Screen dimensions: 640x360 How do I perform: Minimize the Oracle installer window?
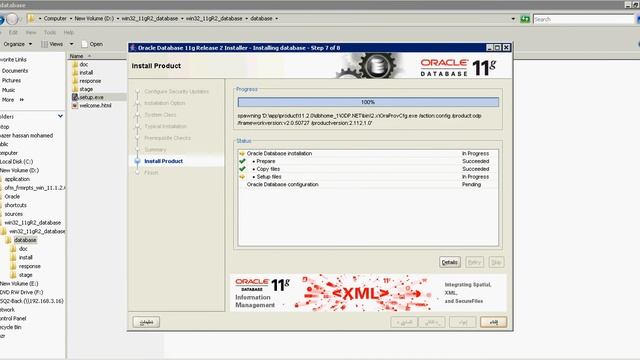pos(490,48)
